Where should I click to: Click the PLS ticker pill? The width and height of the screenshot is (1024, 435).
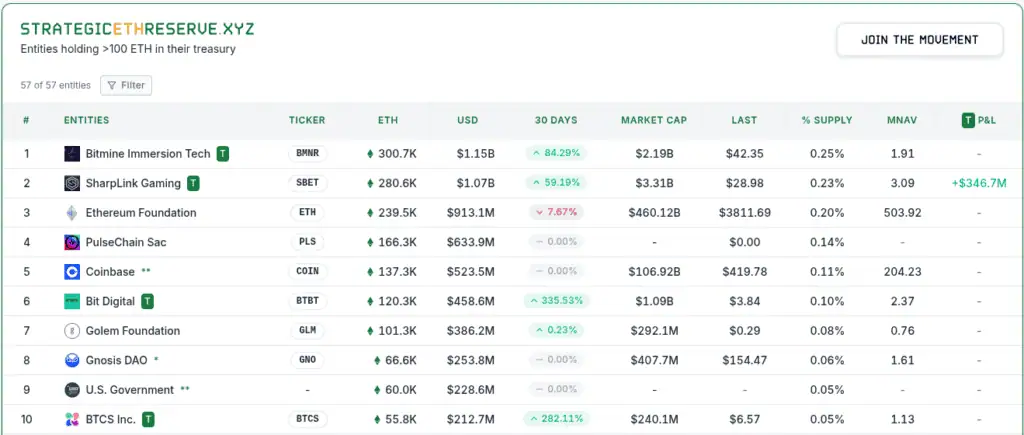(308, 242)
